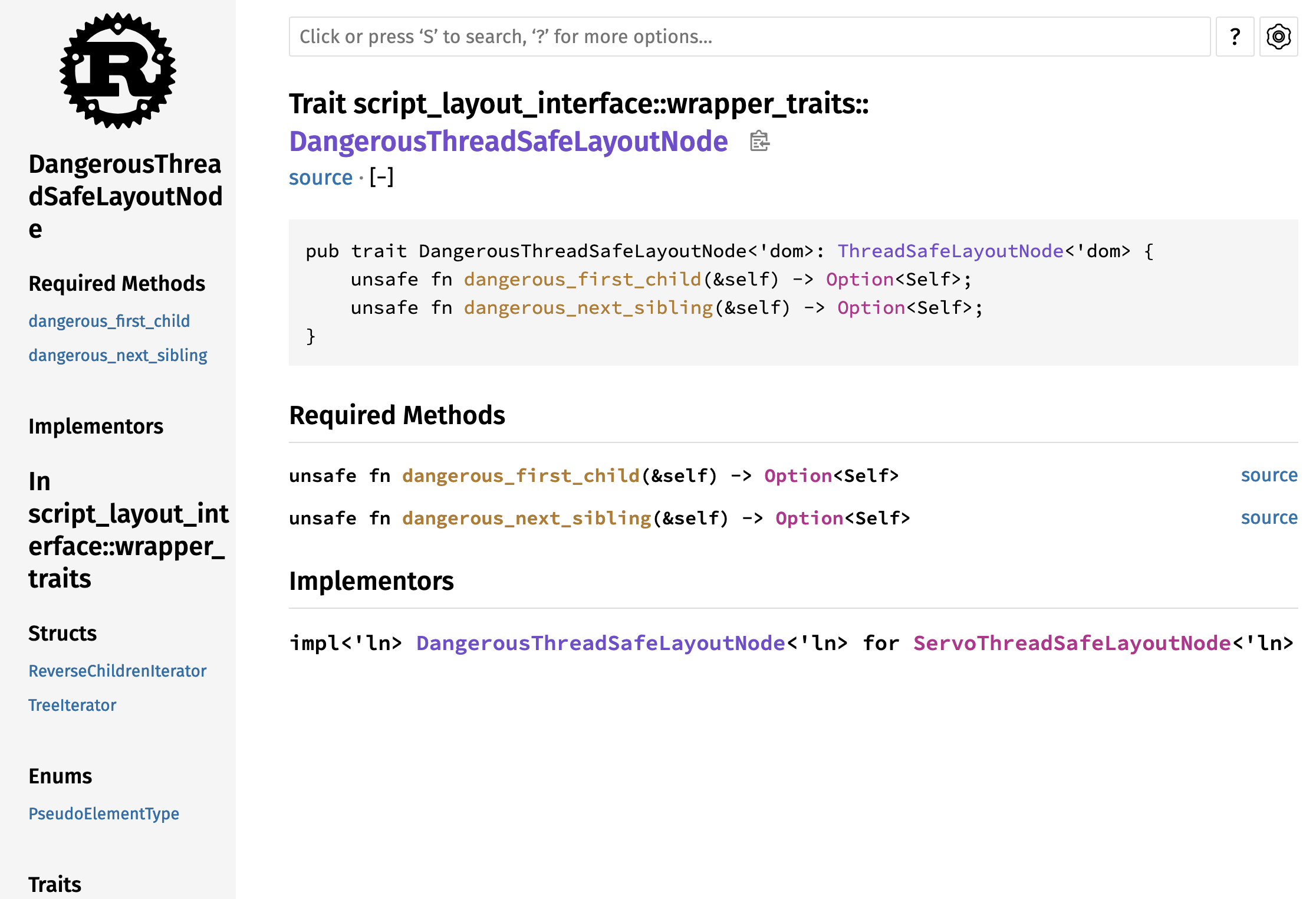Click the DangerousThreadSafeLayoutNode title link
1316x899 pixels.
click(508, 142)
